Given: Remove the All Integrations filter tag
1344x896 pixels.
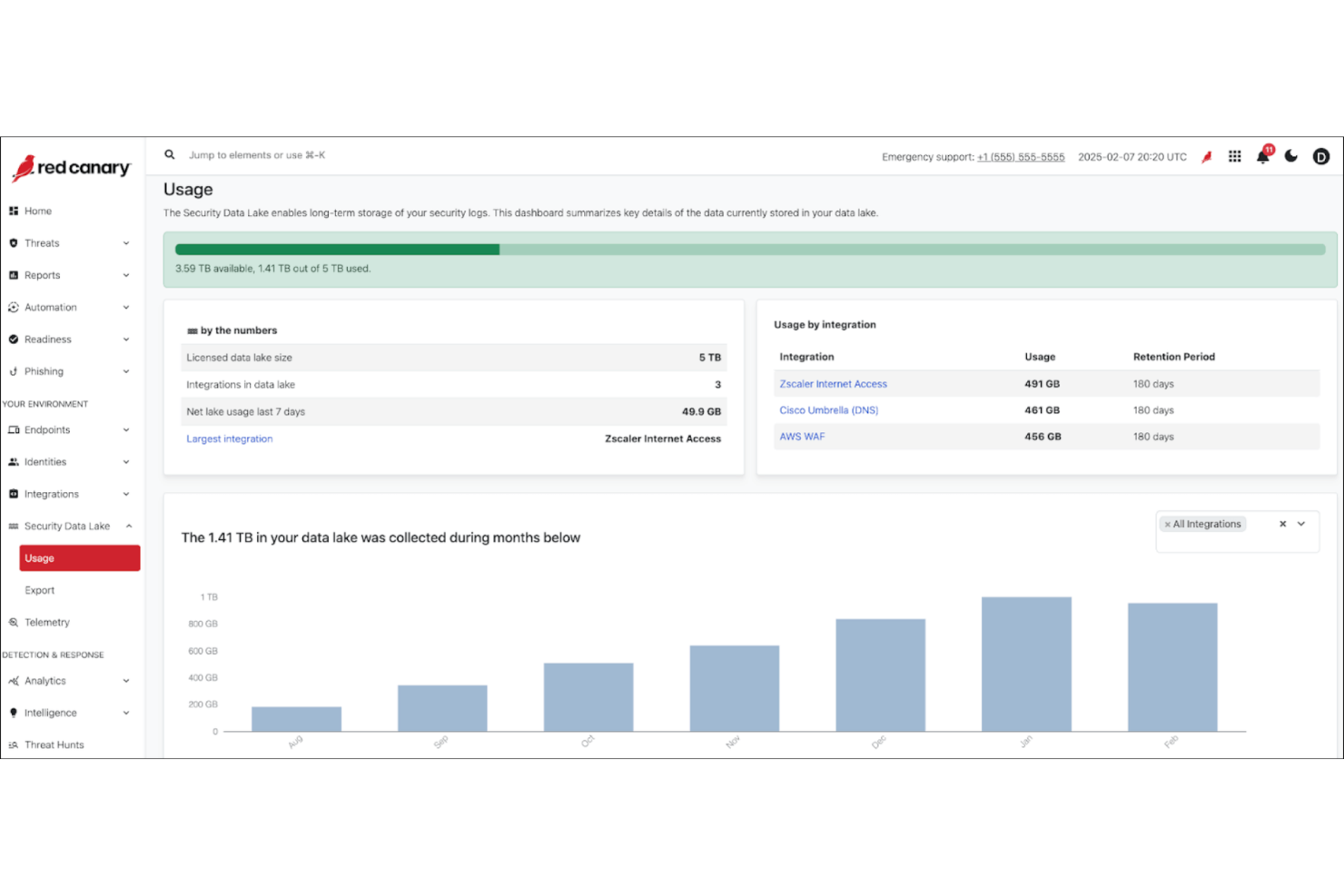Looking at the screenshot, I should (x=1167, y=524).
